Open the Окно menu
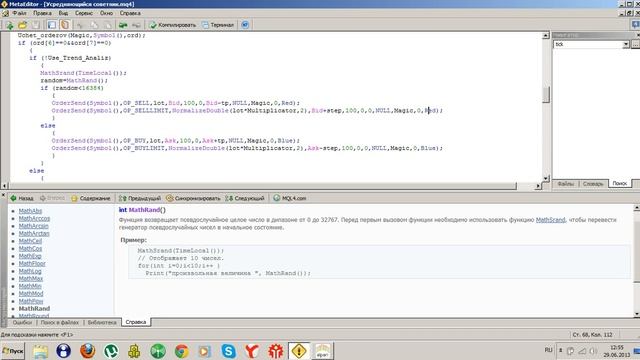This screenshot has width=640, height=360. (x=106, y=13)
